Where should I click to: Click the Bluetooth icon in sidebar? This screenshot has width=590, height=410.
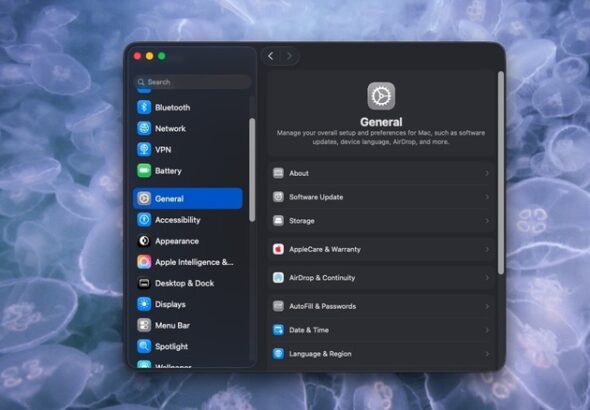144,107
